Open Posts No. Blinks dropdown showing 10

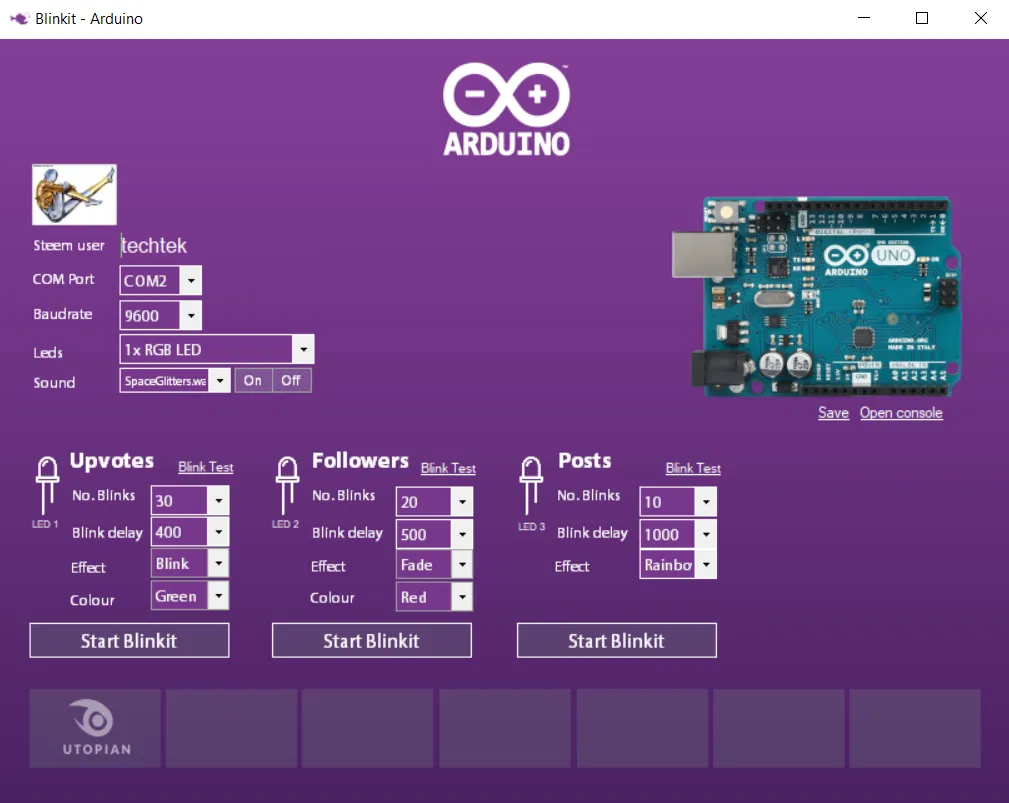pos(678,502)
